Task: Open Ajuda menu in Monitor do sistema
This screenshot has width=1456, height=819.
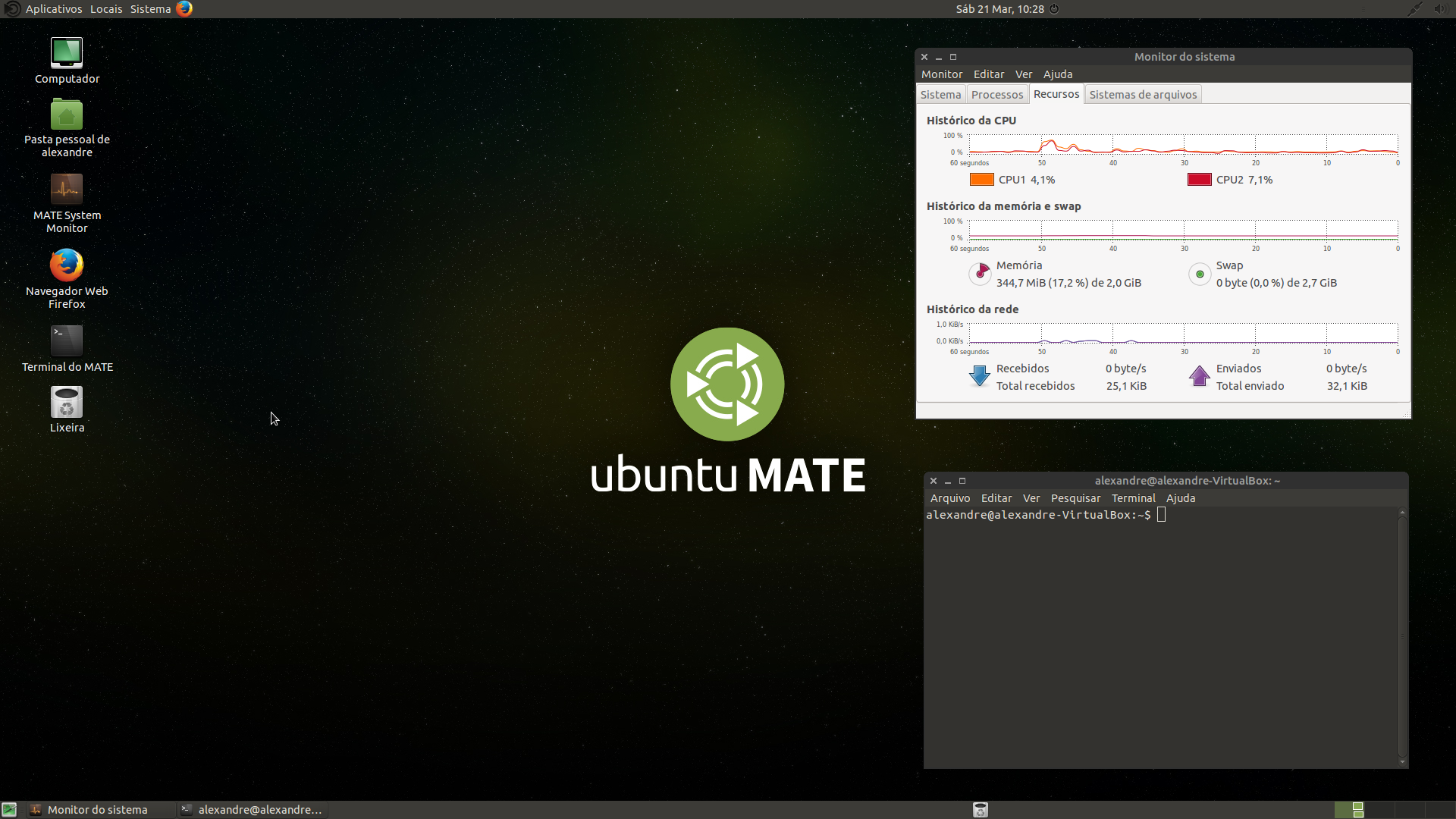Action: 1057,74
